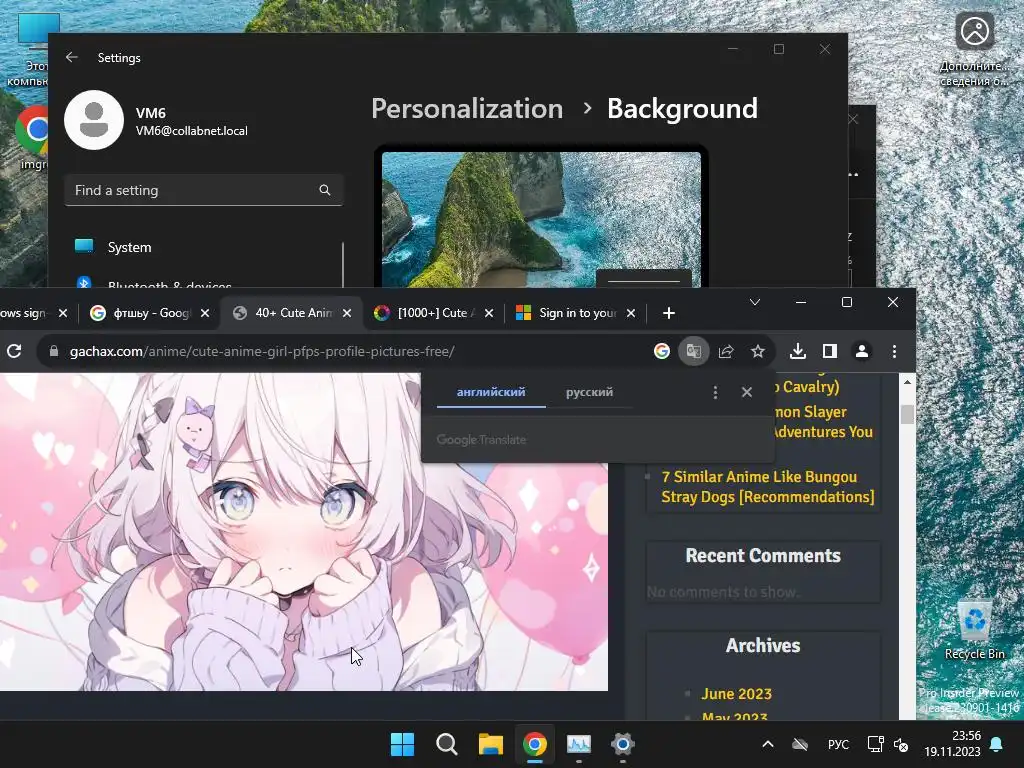
Task: Expand Chrome tab search dropdown
Action: tap(755, 302)
